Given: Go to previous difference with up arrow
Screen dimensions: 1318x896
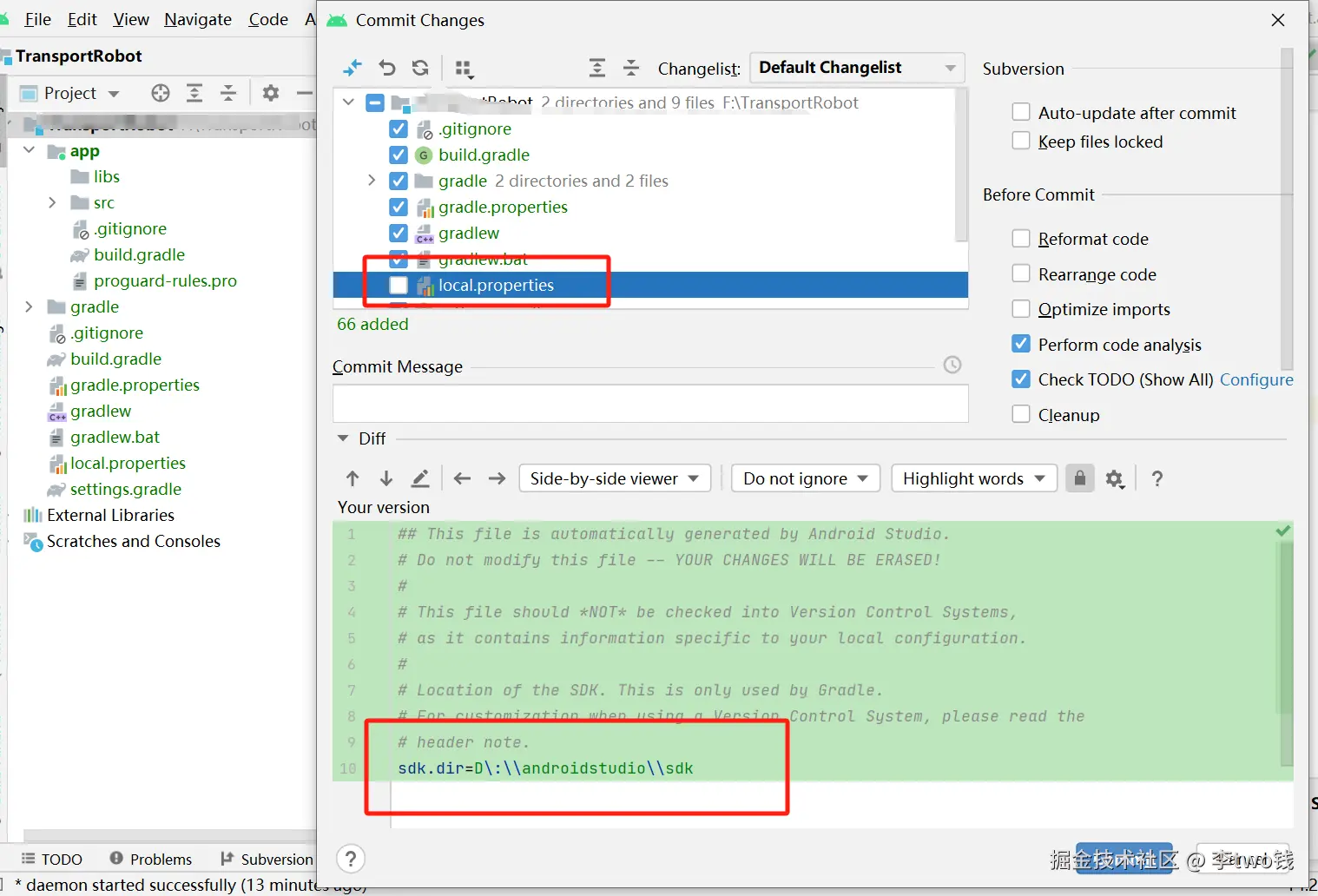Looking at the screenshot, I should [353, 478].
